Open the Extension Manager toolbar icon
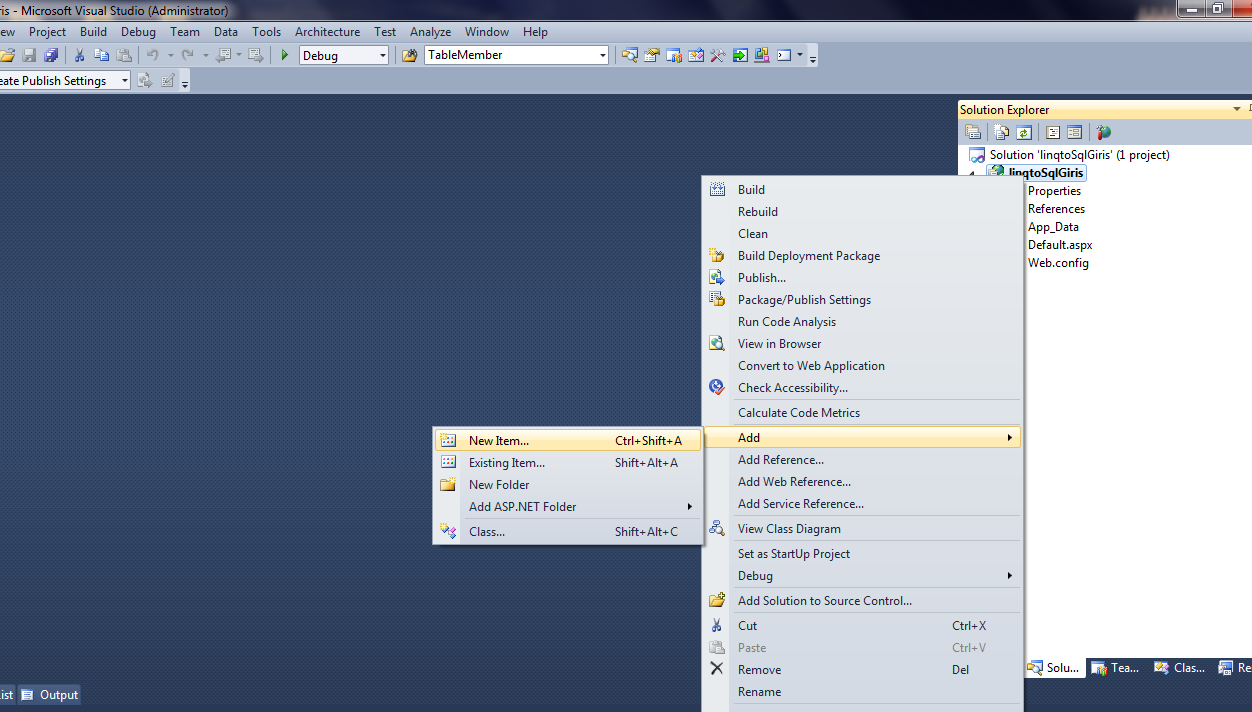 click(761, 55)
